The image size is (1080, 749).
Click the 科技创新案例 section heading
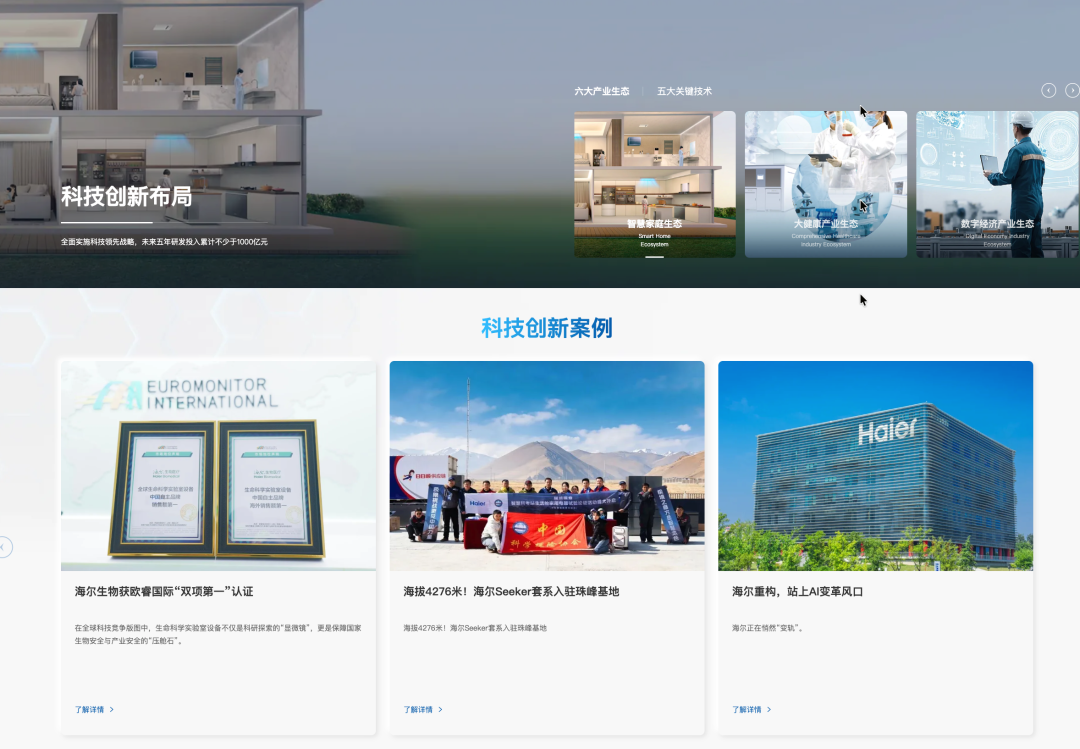tap(547, 328)
